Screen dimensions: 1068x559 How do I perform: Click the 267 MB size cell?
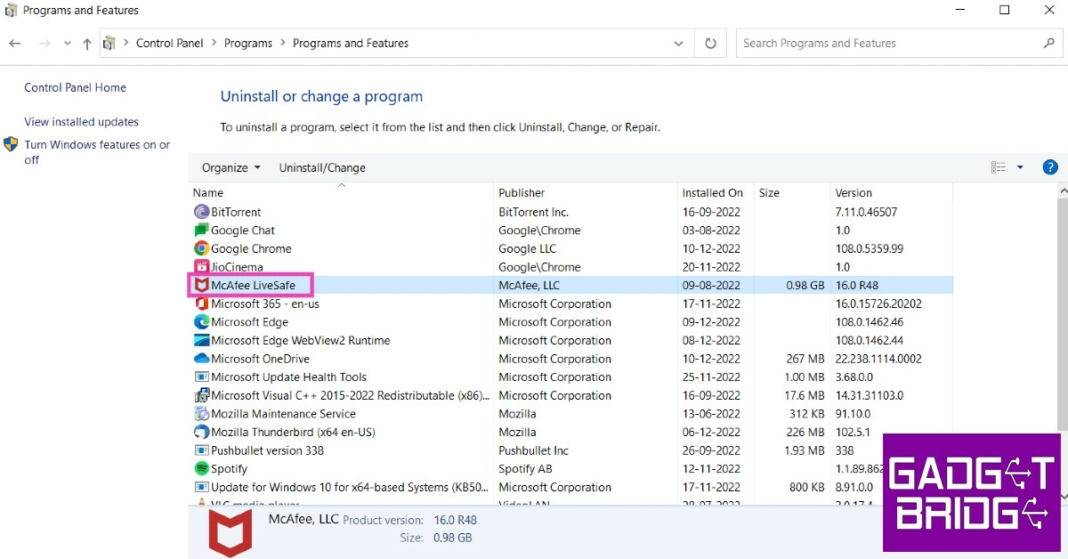pyautogui.click(x=805, y=359)
